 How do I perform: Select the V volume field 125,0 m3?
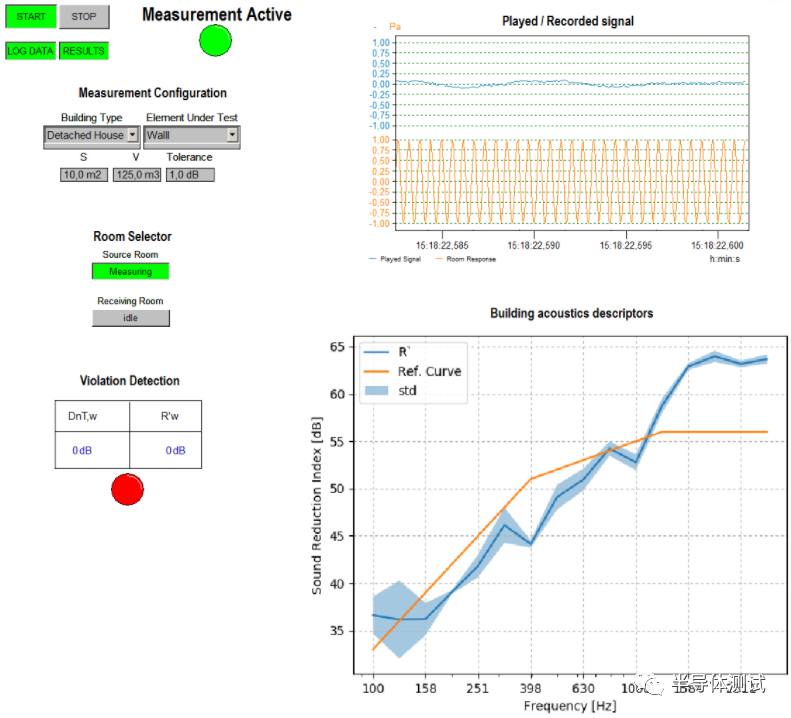click(137, 175)
